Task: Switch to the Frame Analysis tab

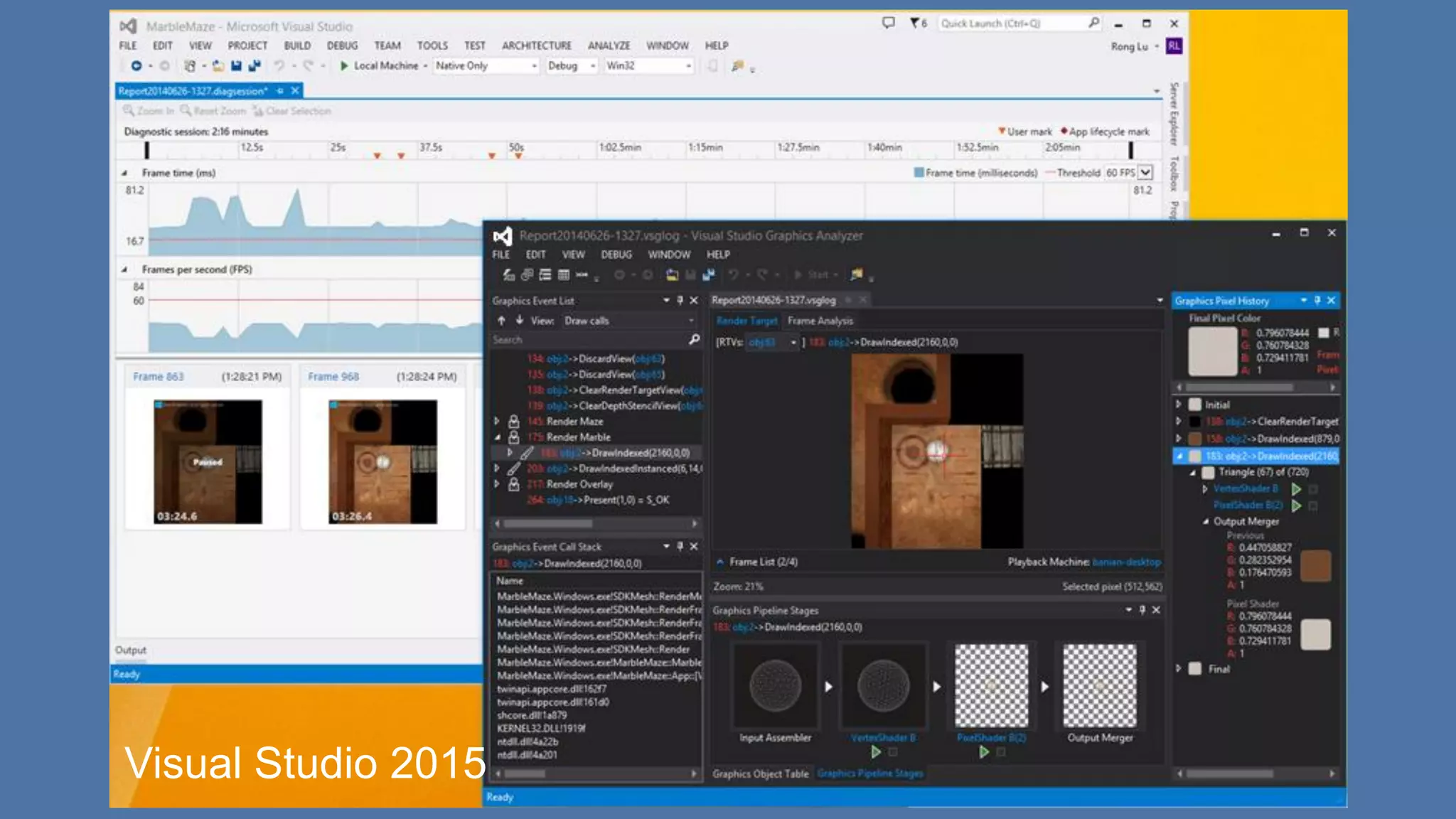Action: coord(820,321)
